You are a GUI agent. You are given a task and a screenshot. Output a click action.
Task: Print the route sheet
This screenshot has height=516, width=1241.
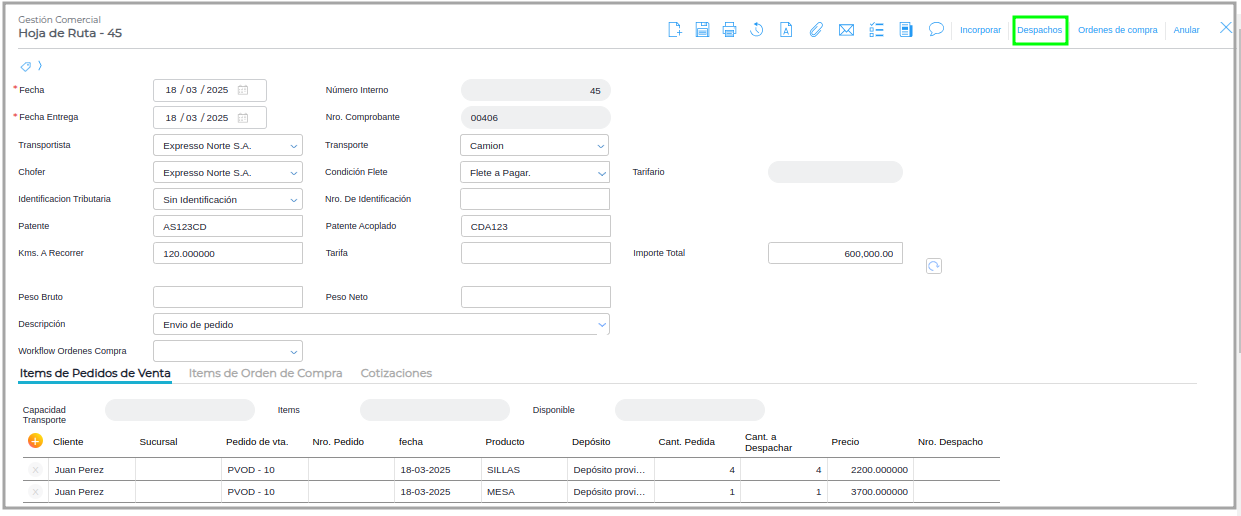pos(729,30)
